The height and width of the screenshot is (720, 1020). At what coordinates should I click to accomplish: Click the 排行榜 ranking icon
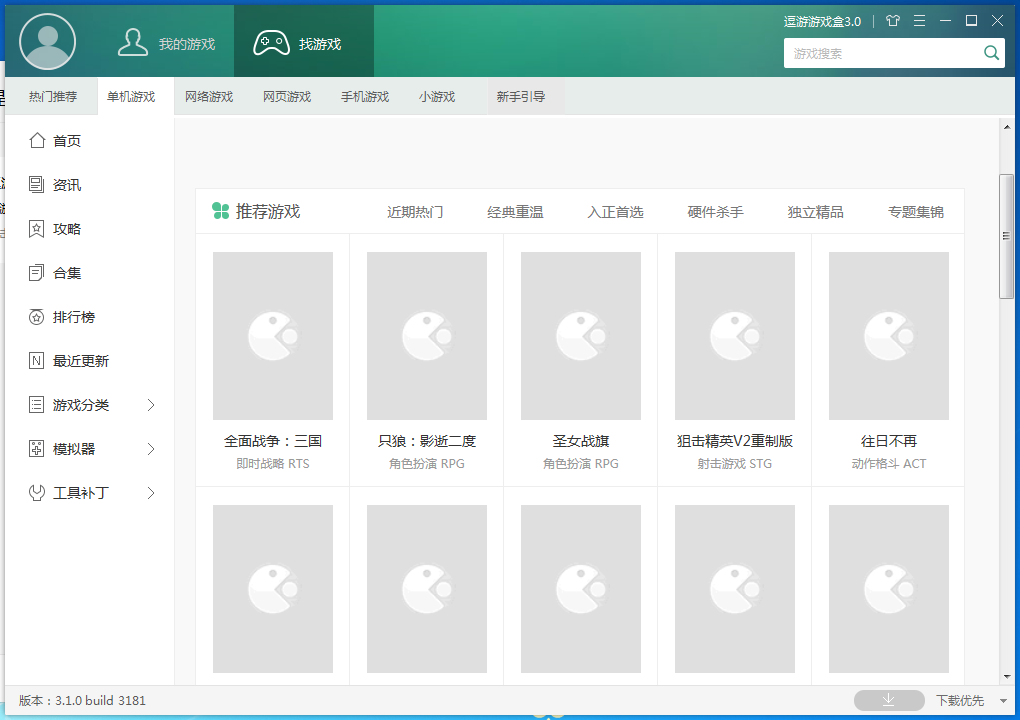point(37,317)
